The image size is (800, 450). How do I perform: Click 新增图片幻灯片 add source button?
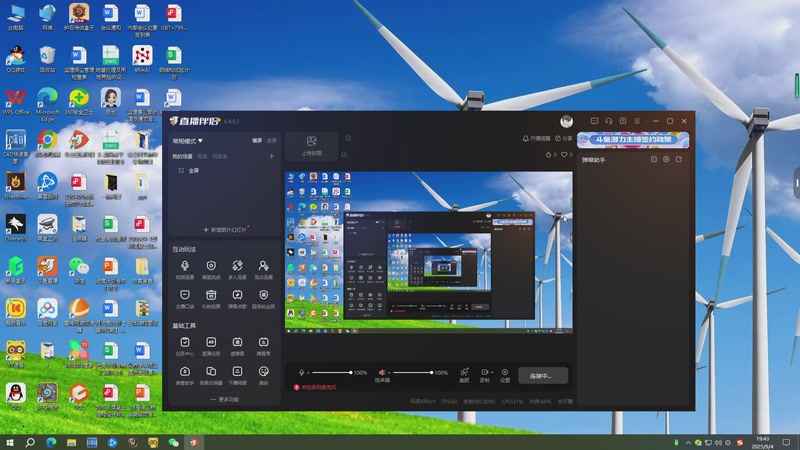(x=224, y=230)
